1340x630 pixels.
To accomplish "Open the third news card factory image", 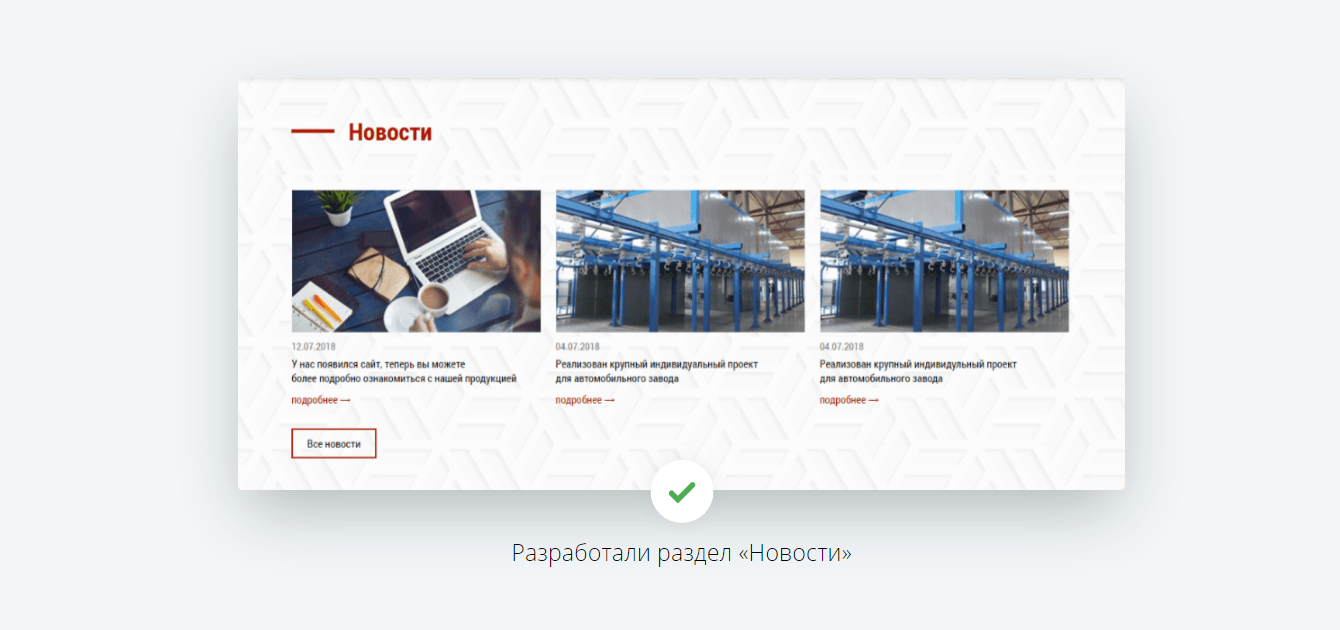I will [x=944, y=261].
